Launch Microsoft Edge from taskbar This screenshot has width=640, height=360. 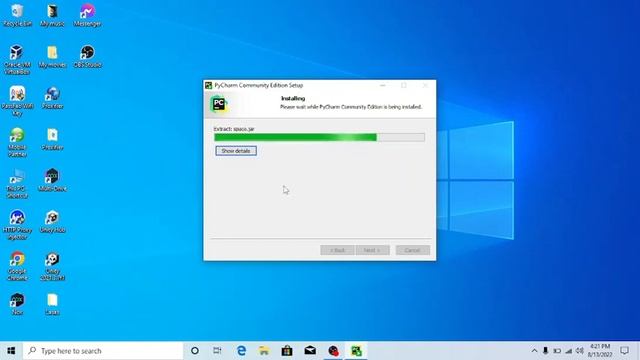pos(241,351)
